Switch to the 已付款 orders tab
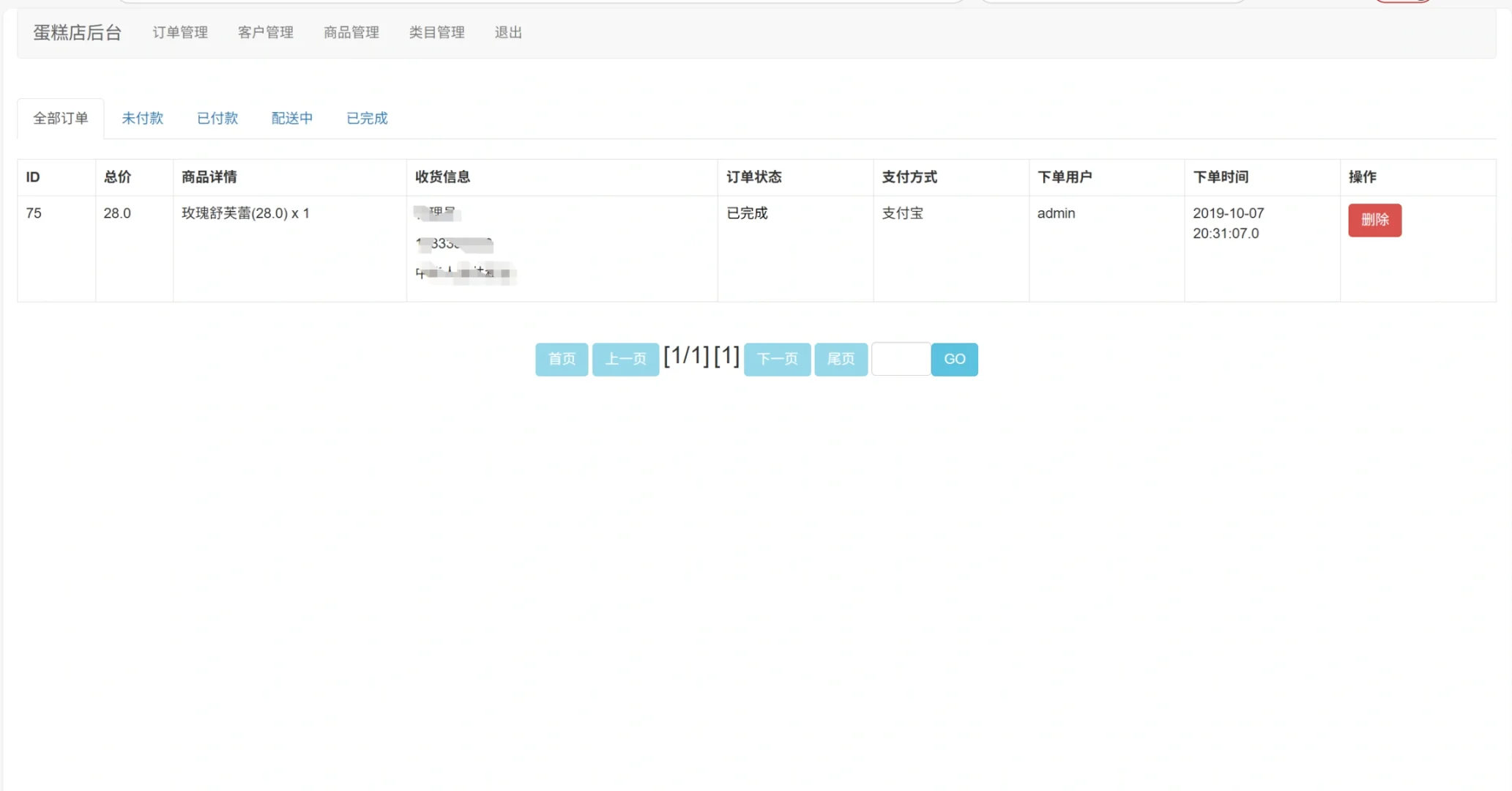Screen dimensions: 1512x791 (x=217, y=118)
